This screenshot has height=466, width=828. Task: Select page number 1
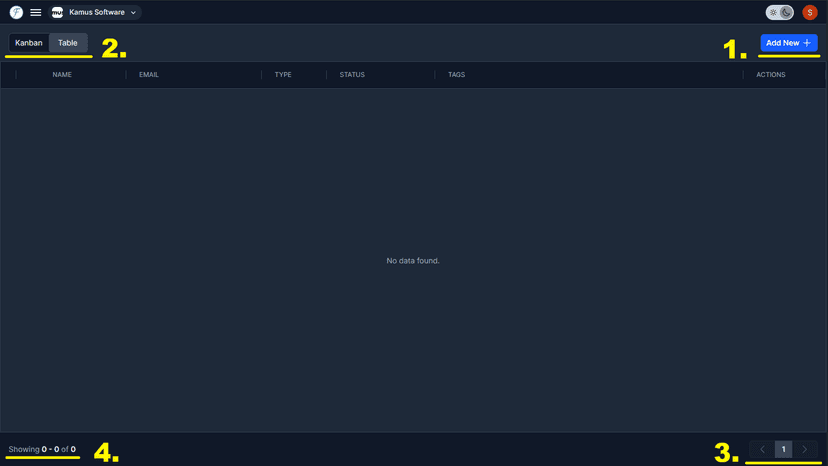pos(784,449)
